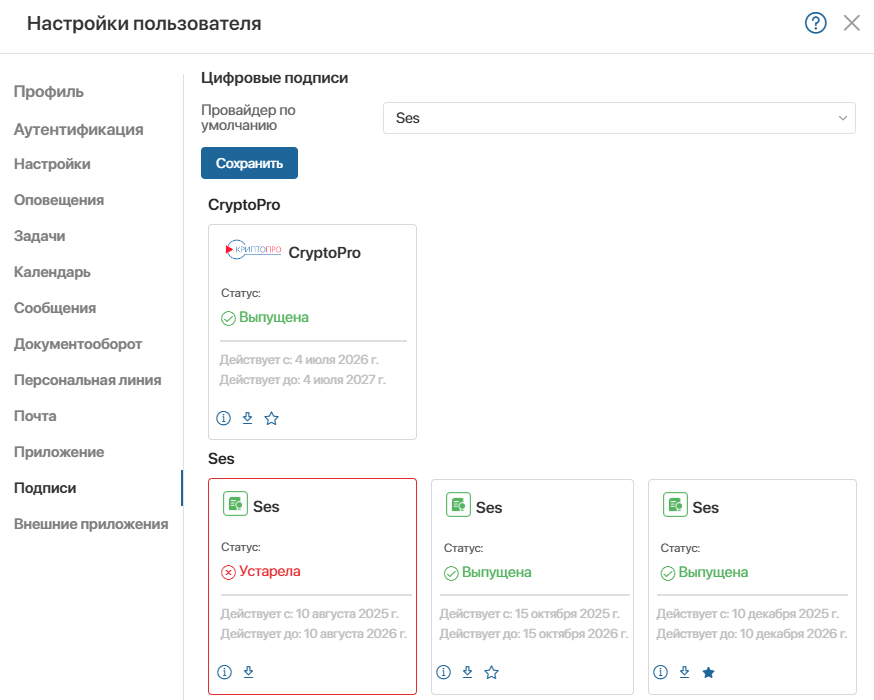The height and width of the screenshot is (700, 874).
Task: Select Почта in the sidebar
Action: coord(35,416)
